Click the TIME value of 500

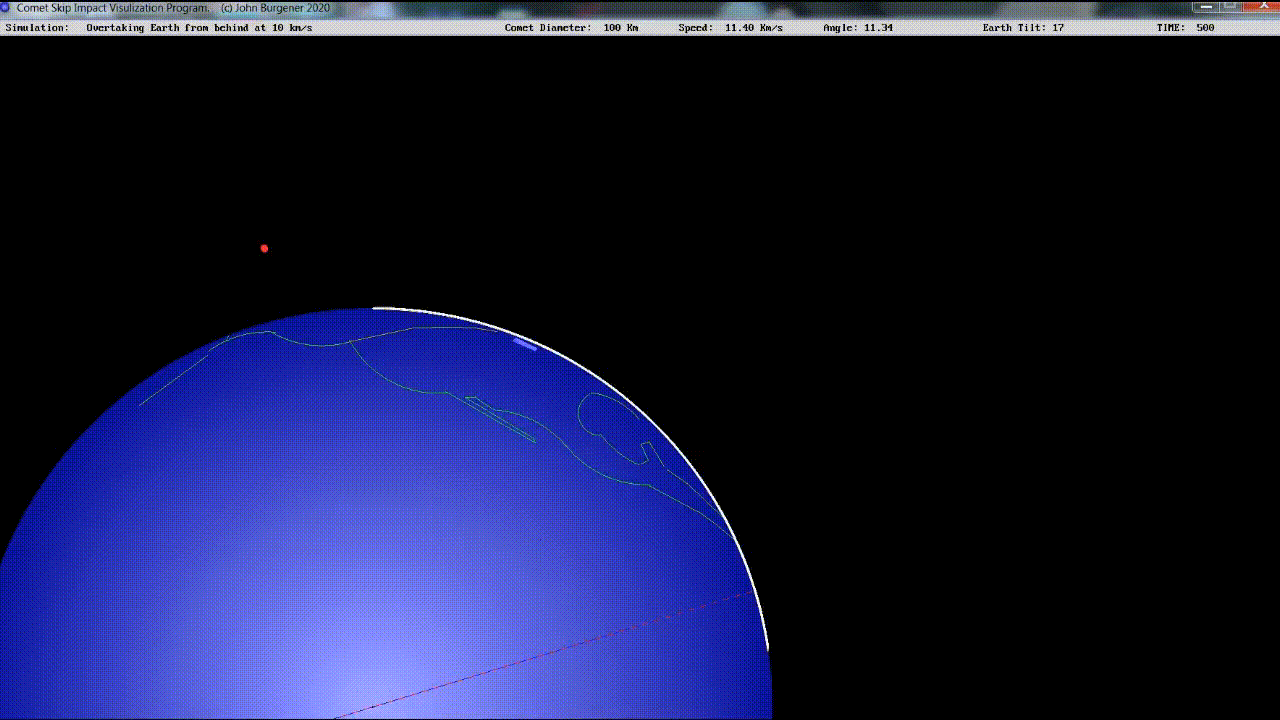(1205, 28)
